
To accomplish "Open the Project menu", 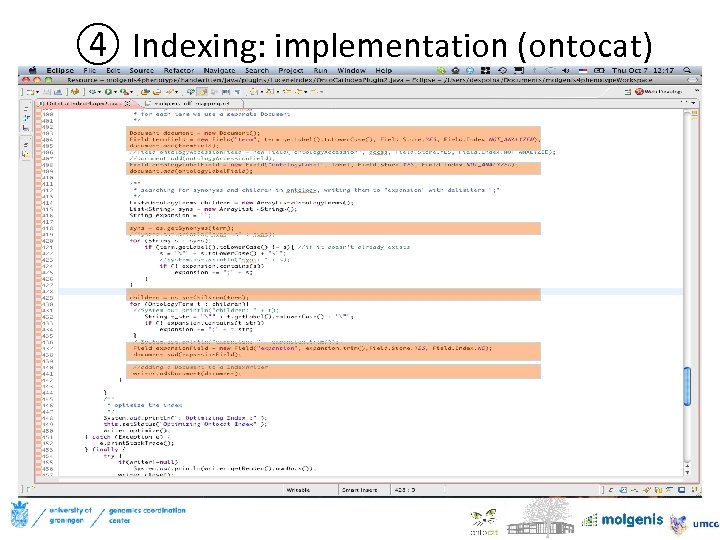I will coord(291,70).
